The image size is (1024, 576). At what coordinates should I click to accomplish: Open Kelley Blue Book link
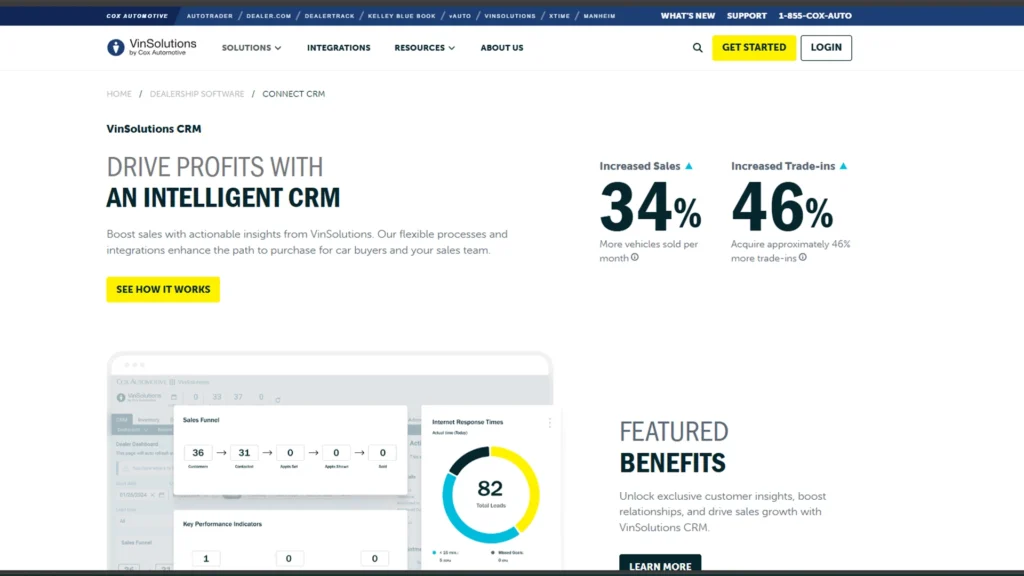pos(402,16)
